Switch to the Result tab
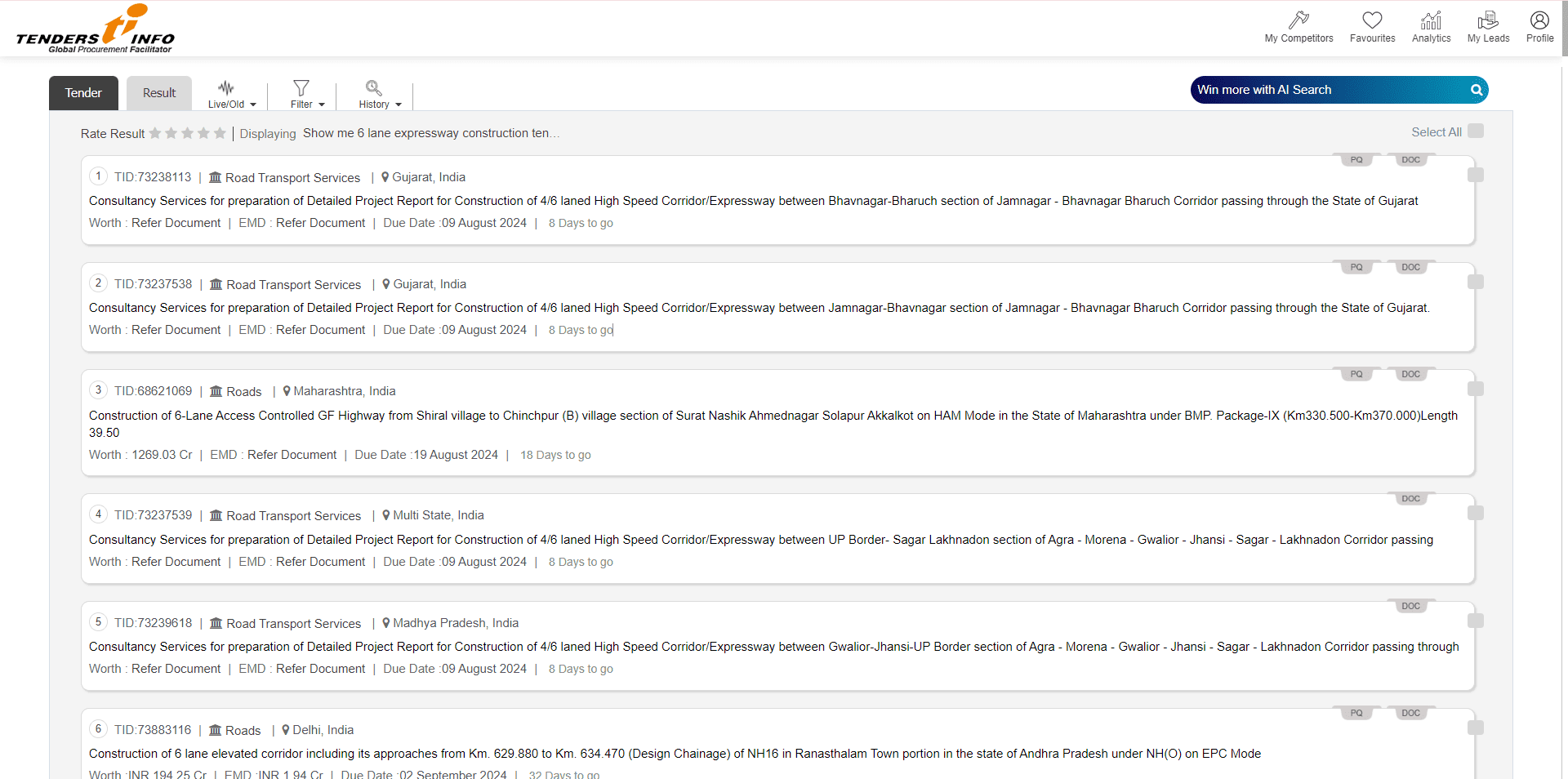The width and height of the screenshot is (1568, 779). (x=159, y=93)
